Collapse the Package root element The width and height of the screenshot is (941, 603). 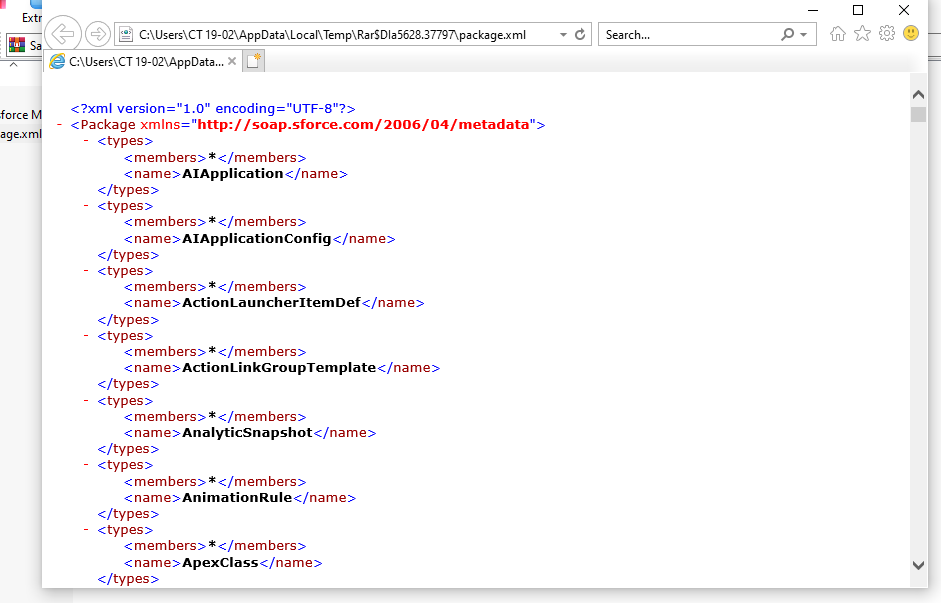pyautogui.click(x=59, y=125)
